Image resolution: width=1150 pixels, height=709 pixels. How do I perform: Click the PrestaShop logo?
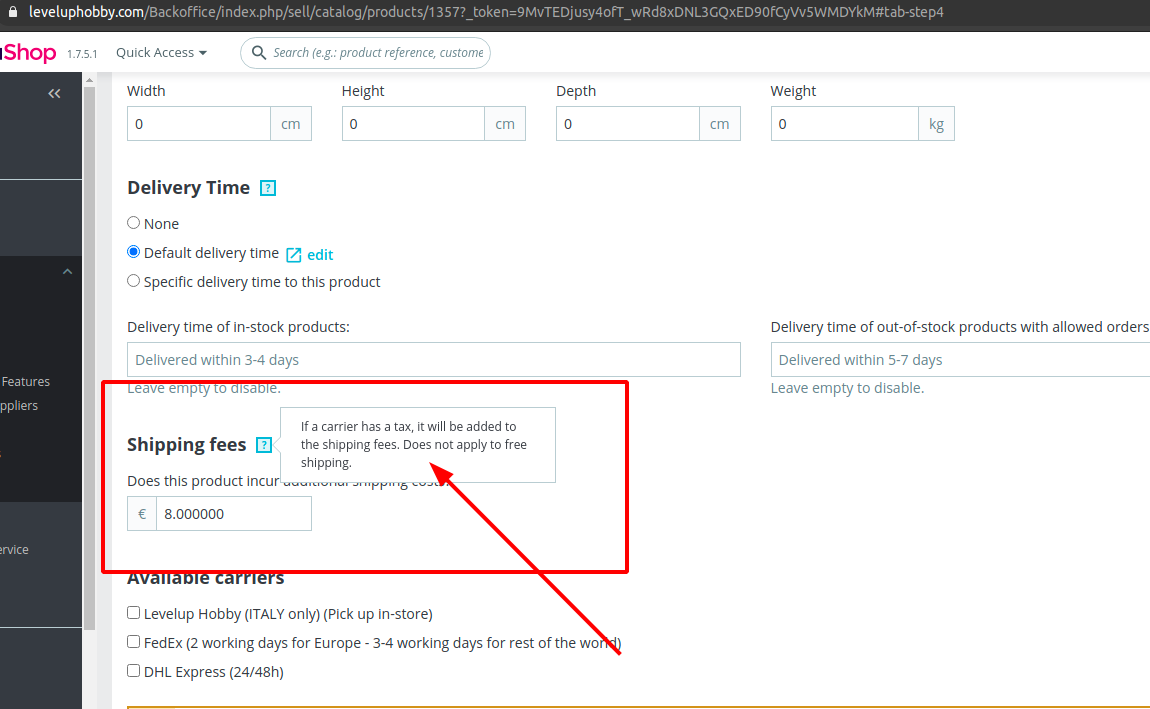point(20,52)
